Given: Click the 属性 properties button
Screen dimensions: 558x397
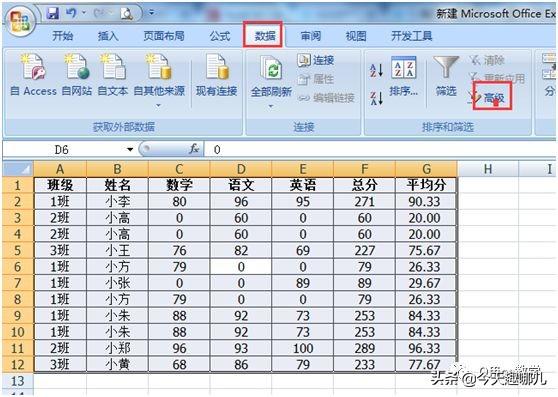Looking at the screenshot, I should coord(316,79).
